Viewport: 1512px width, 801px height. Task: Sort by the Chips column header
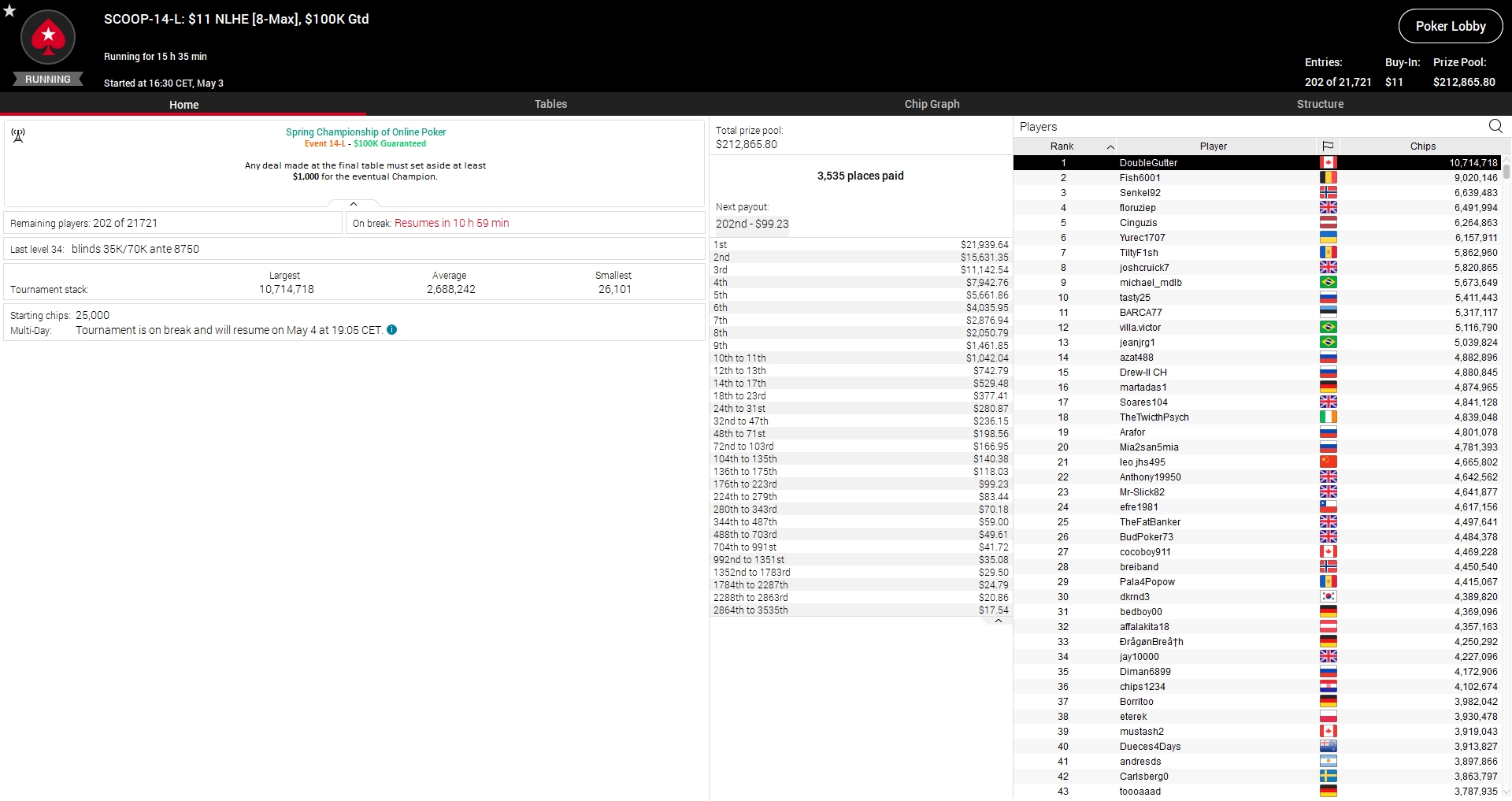click(x=1422, y=146)
